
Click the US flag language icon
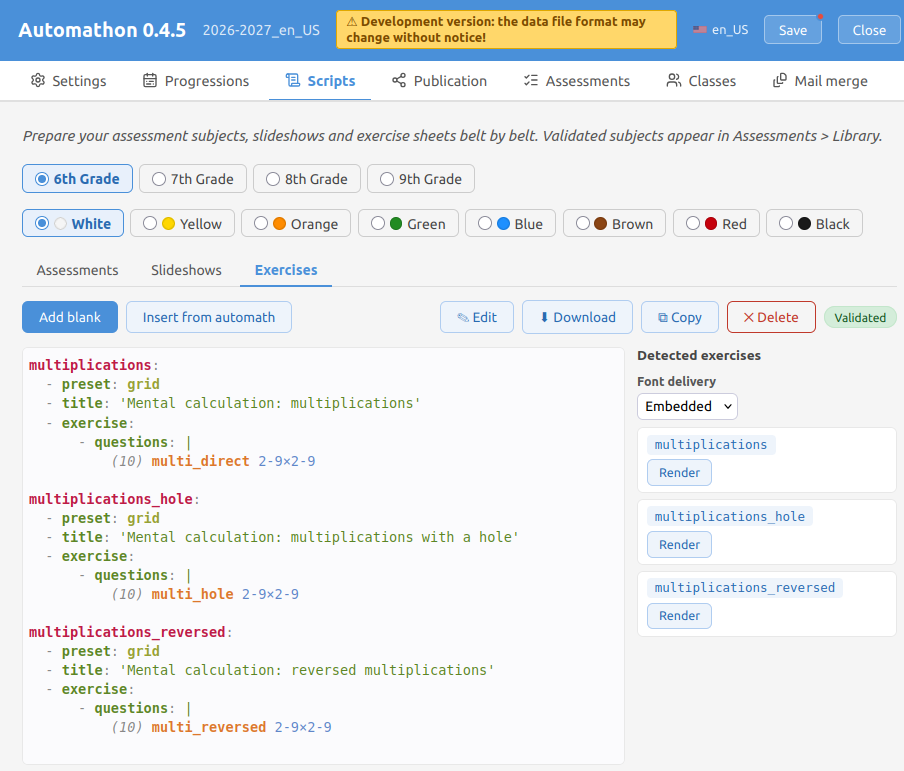700,29
